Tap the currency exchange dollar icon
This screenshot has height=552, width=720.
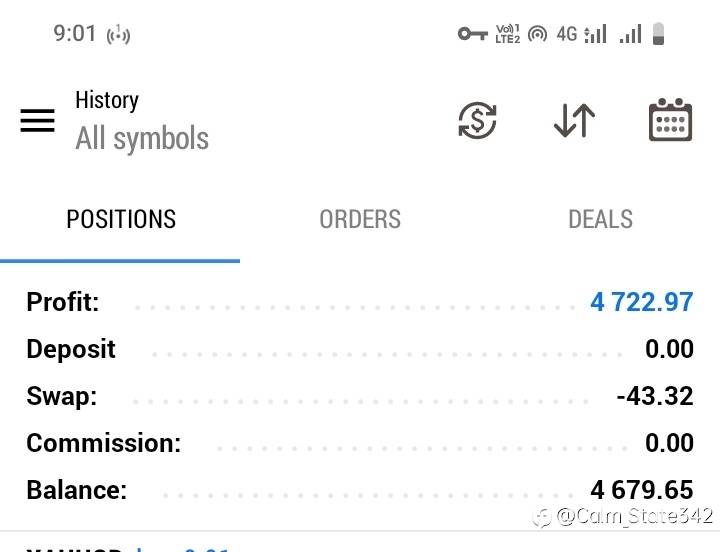click(x=477, y=121)
